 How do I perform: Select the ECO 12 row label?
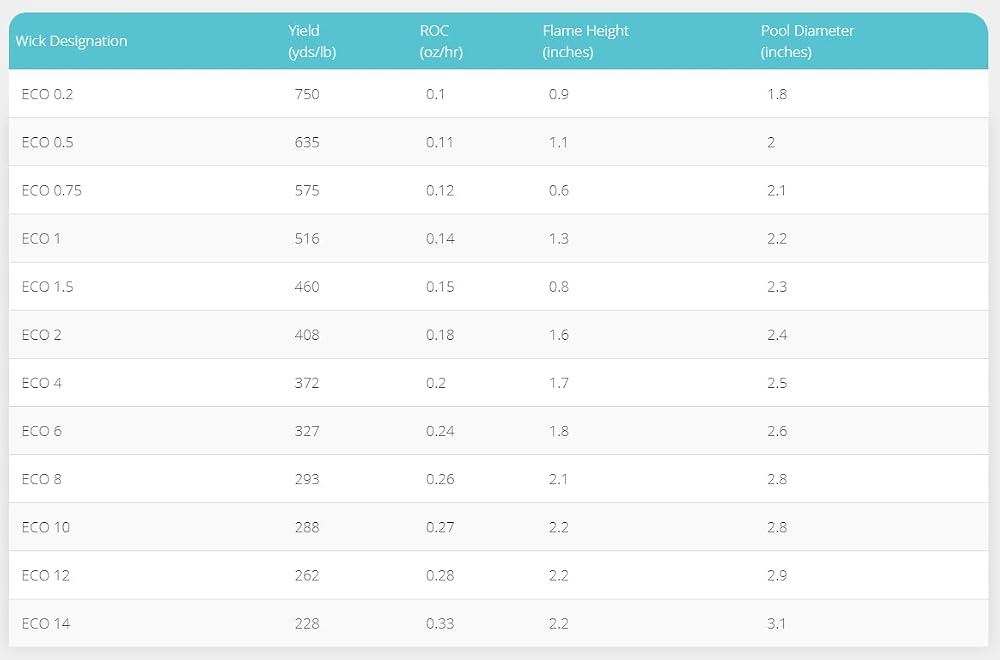point(46,575)
